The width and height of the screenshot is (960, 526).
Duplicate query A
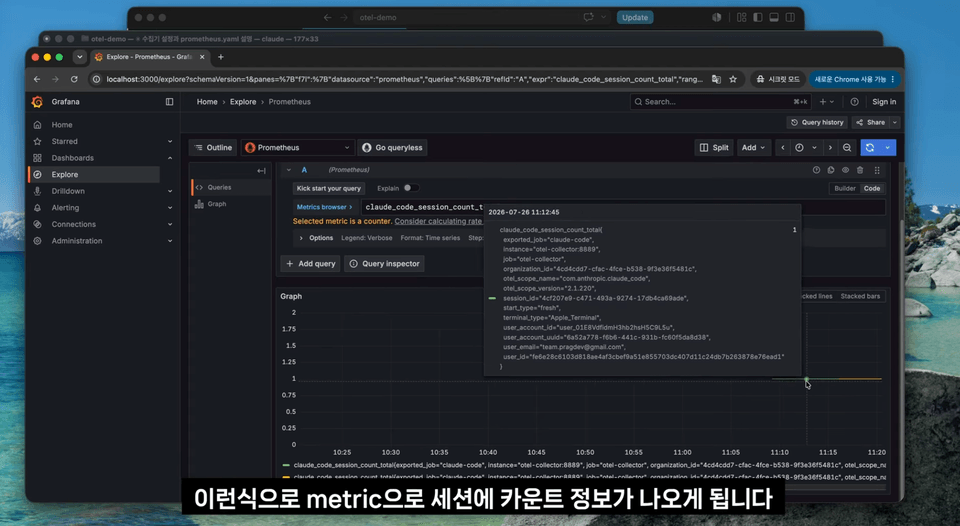click(x=831, y=170)
